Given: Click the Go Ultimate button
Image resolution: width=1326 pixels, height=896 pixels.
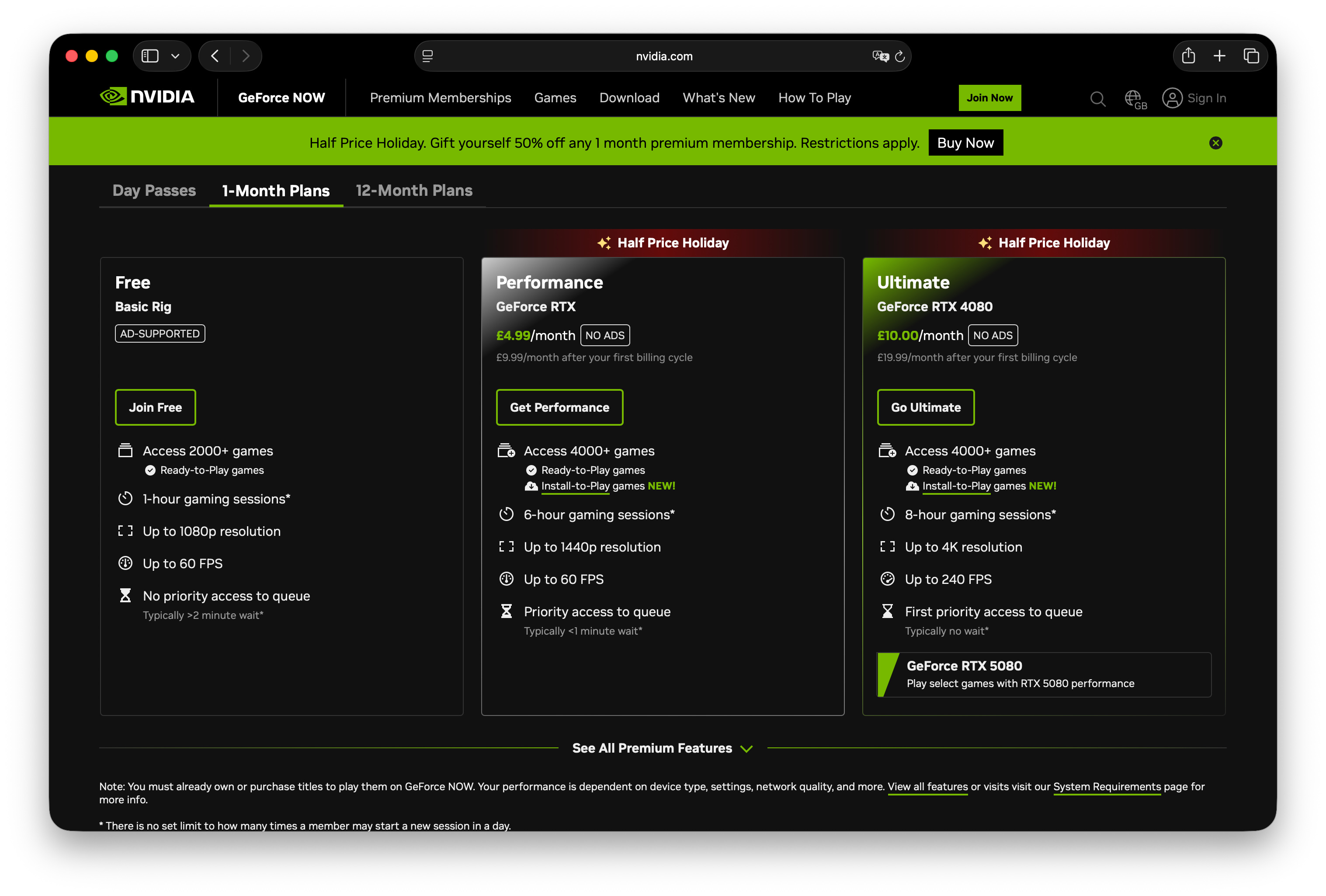Looking at the screenshot, I should [x=926, y=407].
